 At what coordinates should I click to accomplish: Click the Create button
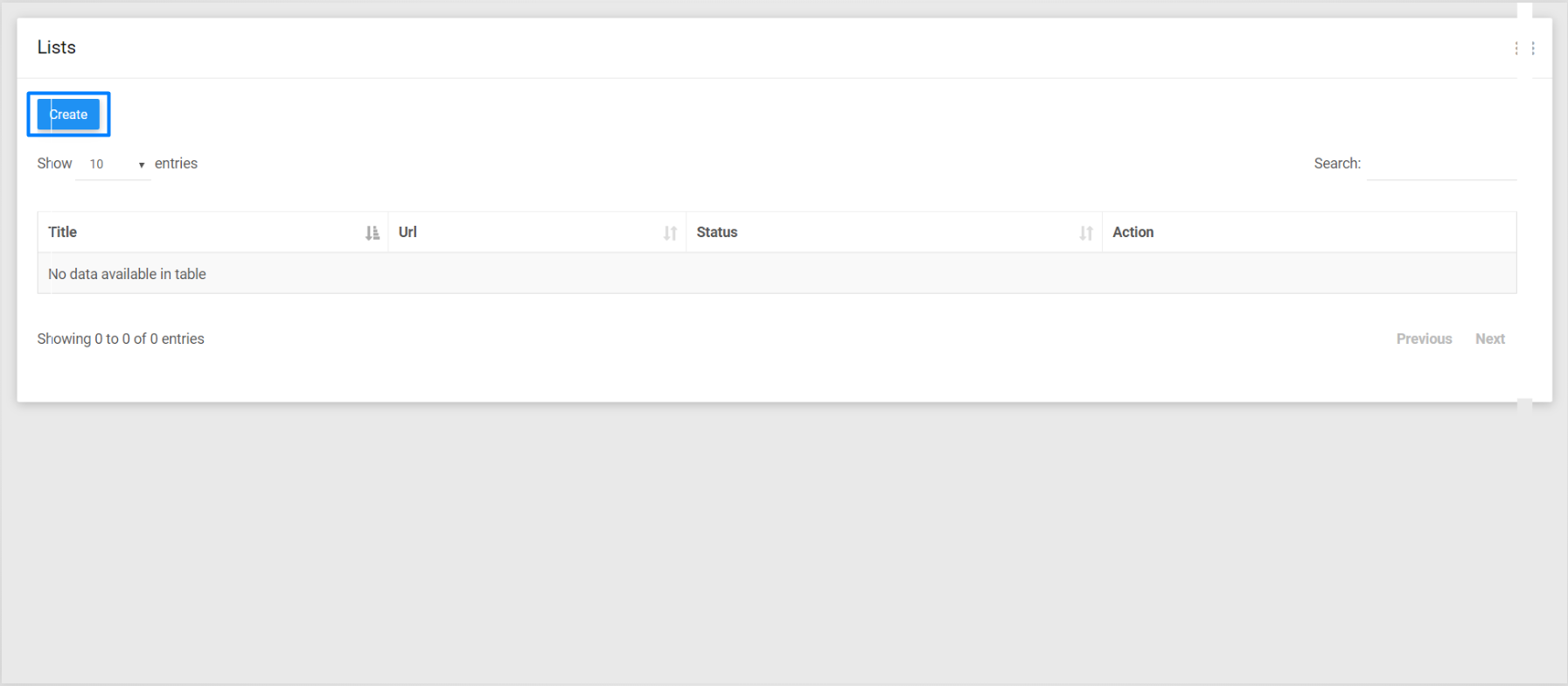click(68, 115)
